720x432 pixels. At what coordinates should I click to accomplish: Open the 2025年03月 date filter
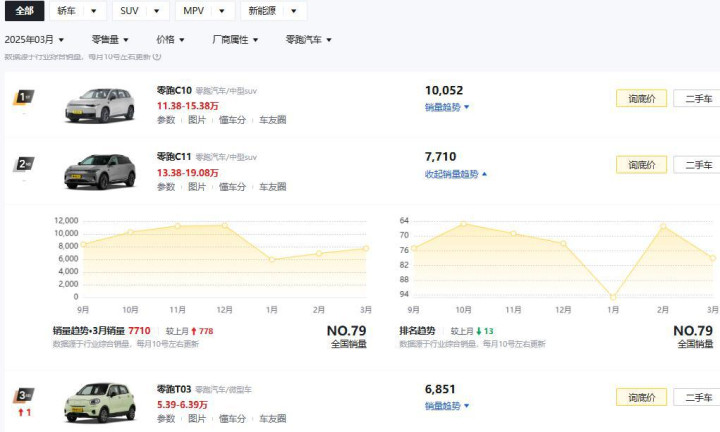[x=34, y=40]
